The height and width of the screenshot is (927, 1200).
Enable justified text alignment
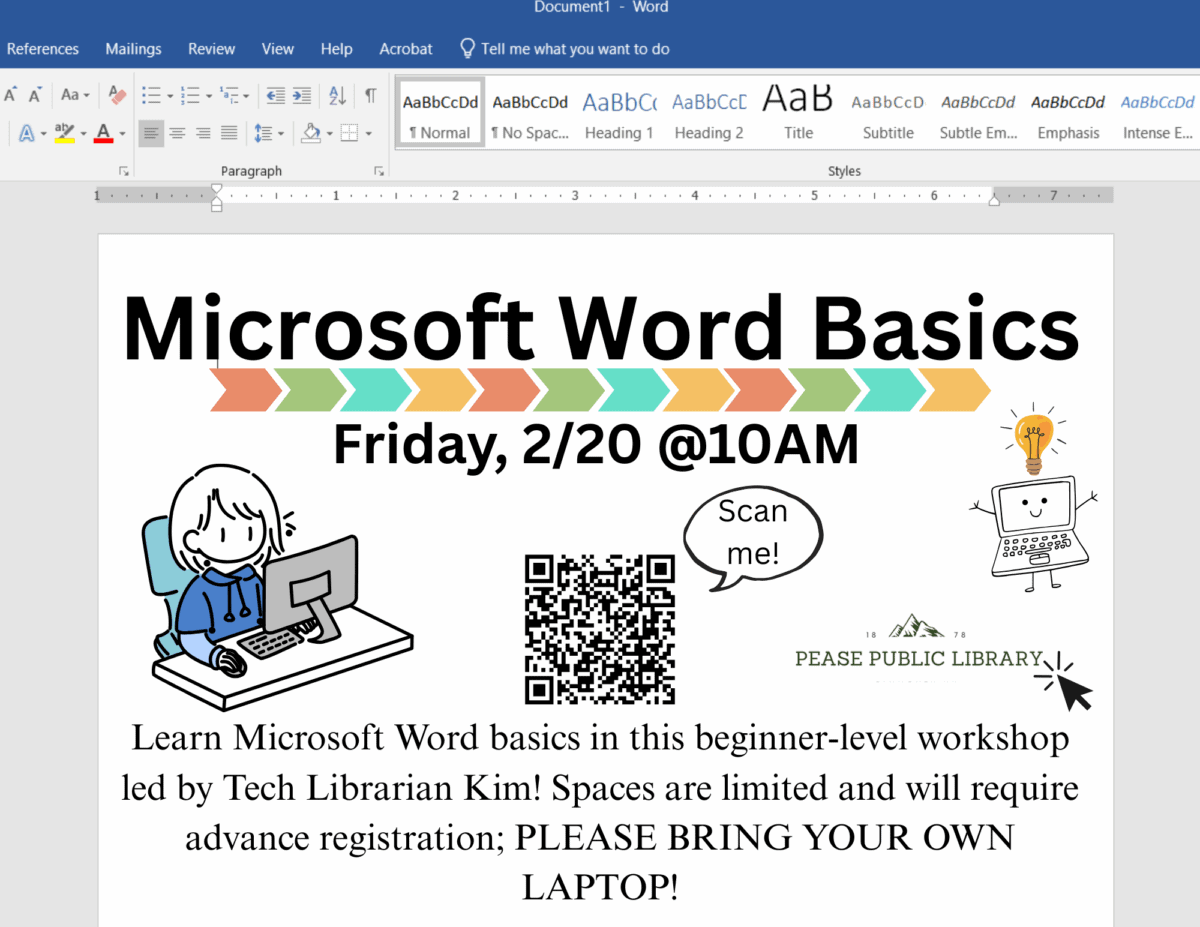click(230, 133)
